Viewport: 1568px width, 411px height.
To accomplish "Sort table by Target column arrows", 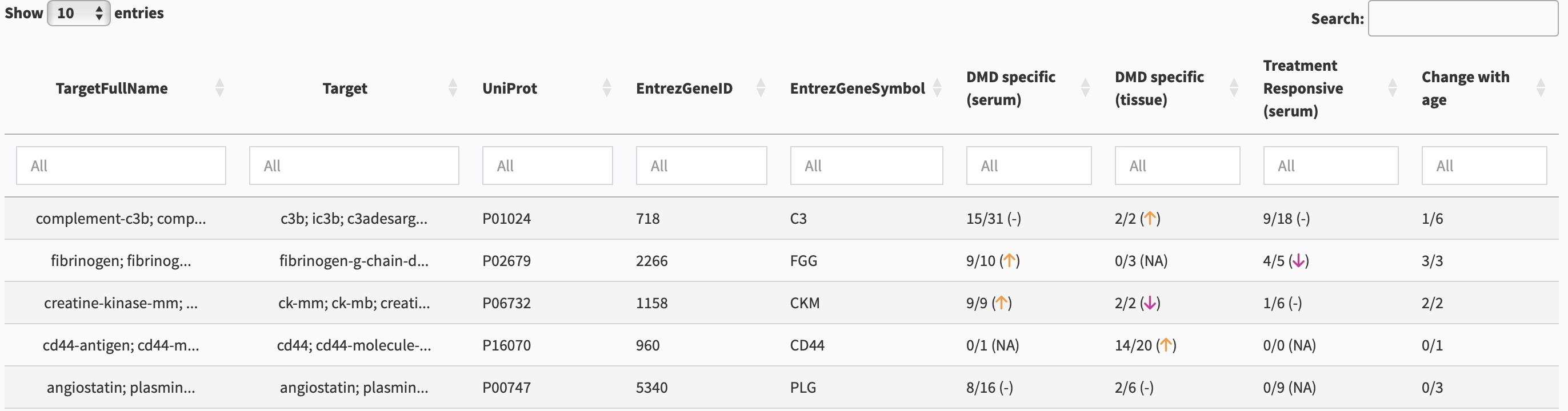I will click(x=453, y=88).
